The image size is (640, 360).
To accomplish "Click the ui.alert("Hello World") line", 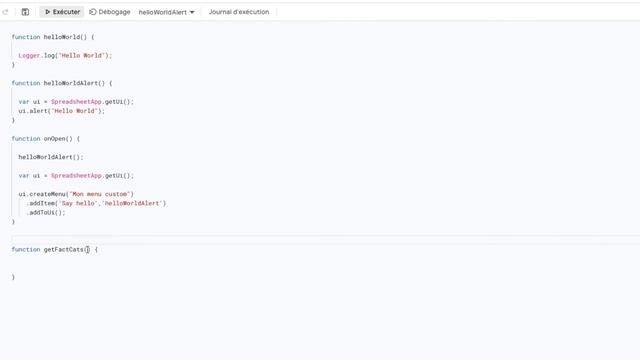I will [62, 111].
